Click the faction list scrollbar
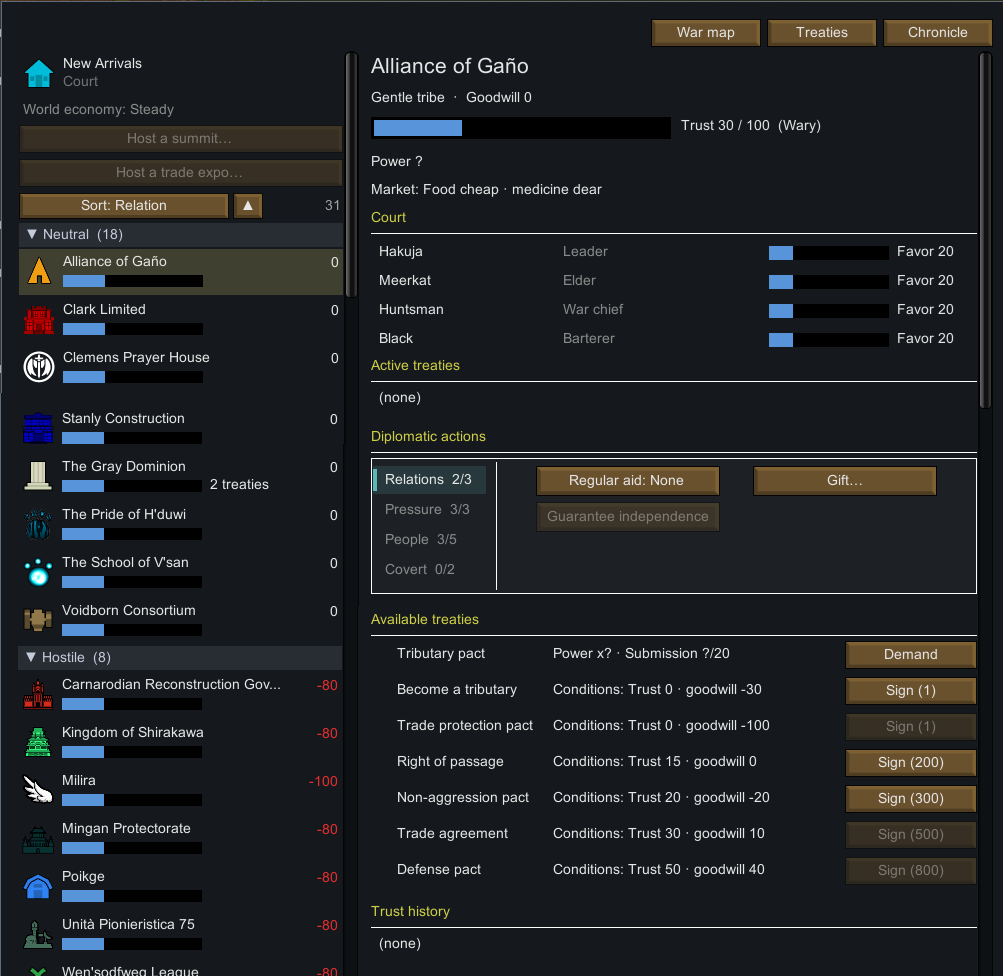This screenshot has height=976, width=1003. (x=351, y=175)
